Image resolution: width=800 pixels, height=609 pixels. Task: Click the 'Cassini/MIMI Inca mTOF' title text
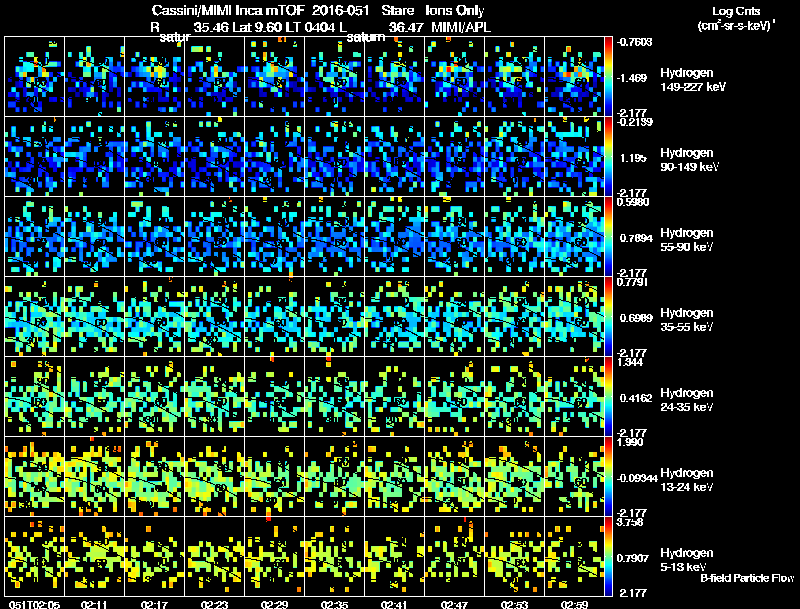point(228,11)
